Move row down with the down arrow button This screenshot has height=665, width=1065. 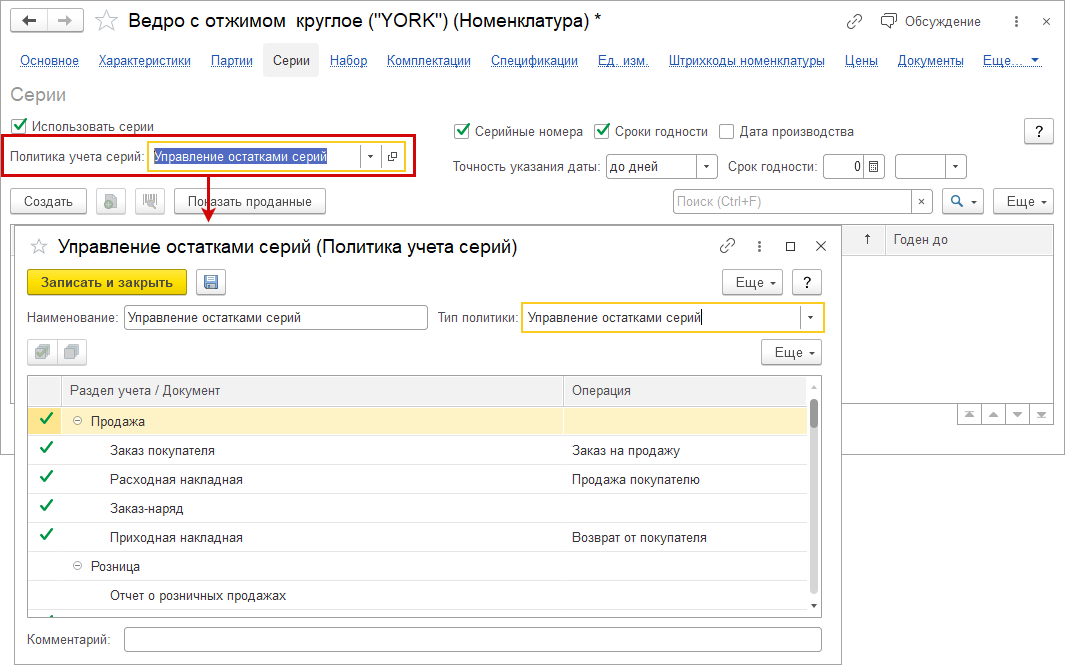[x=1017, y=414]
